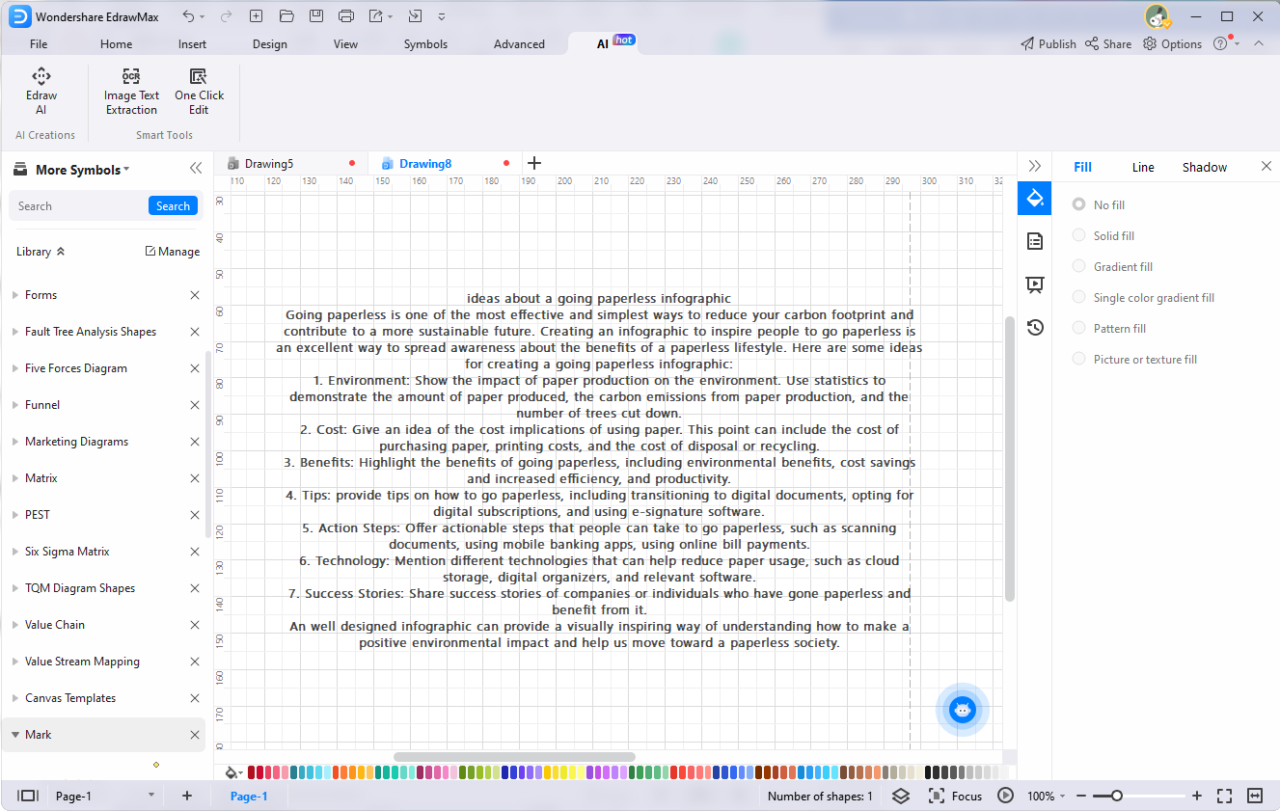Expand the Mark symbols library section

point(37,734)
